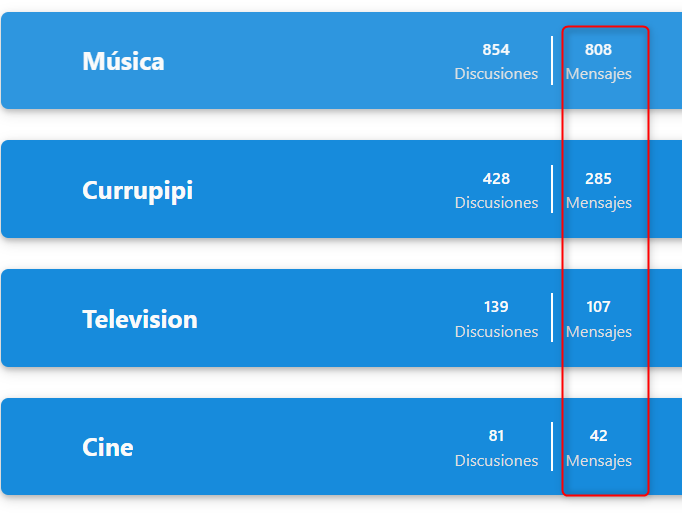
Task: Click the 808 messages count for Música
Action: [x=598, y=50]
